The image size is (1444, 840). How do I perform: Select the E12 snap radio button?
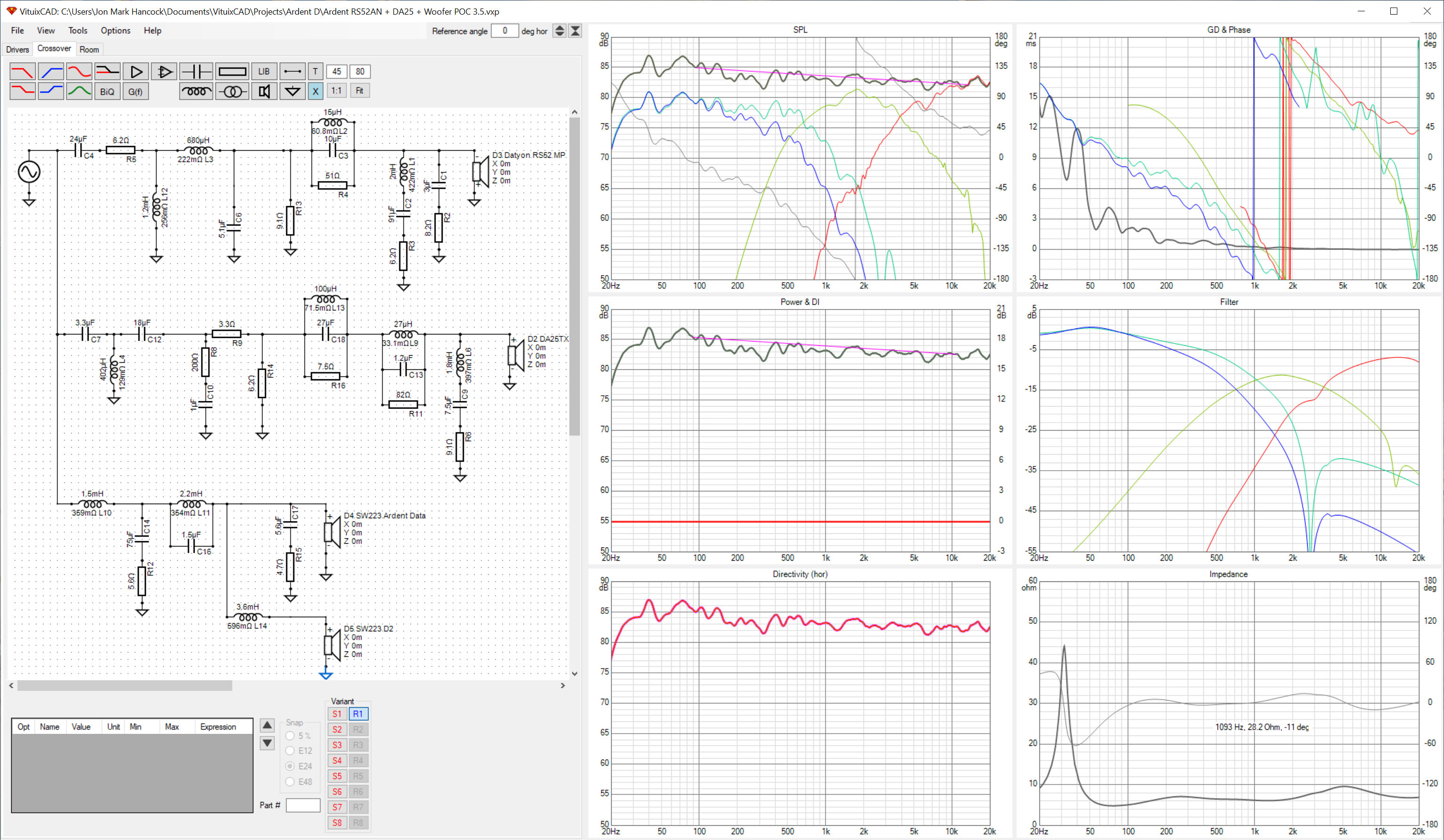pos(290,750)
